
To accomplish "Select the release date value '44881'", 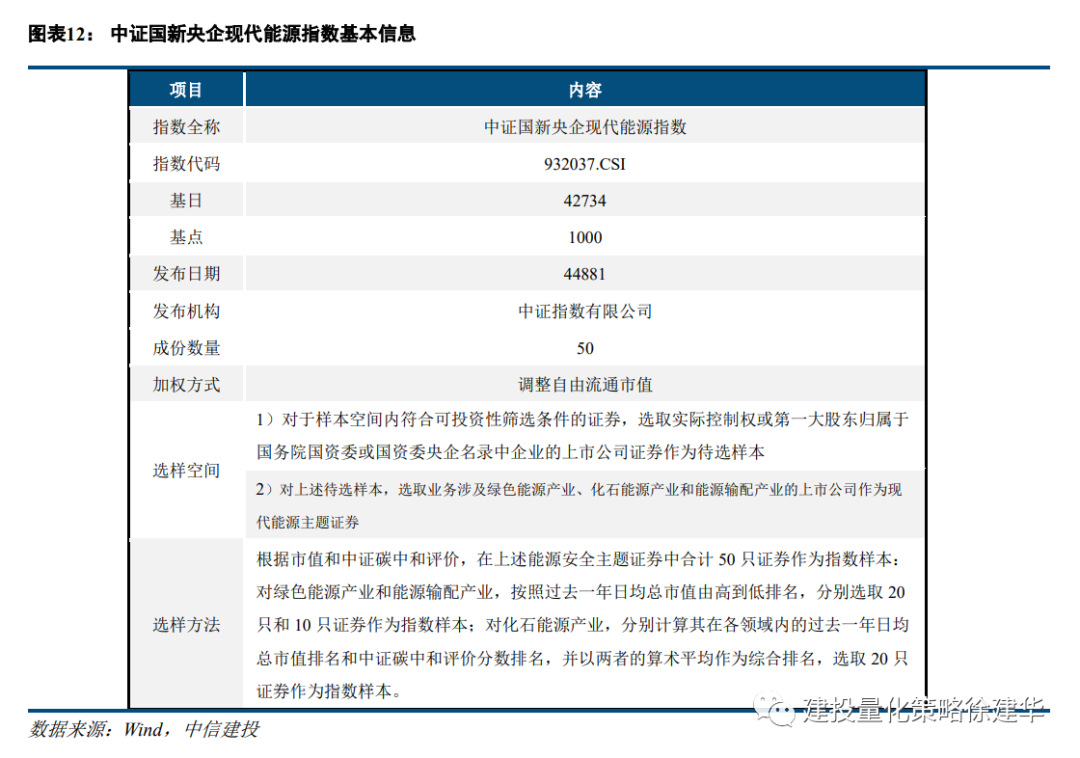I will click(585, 274).
